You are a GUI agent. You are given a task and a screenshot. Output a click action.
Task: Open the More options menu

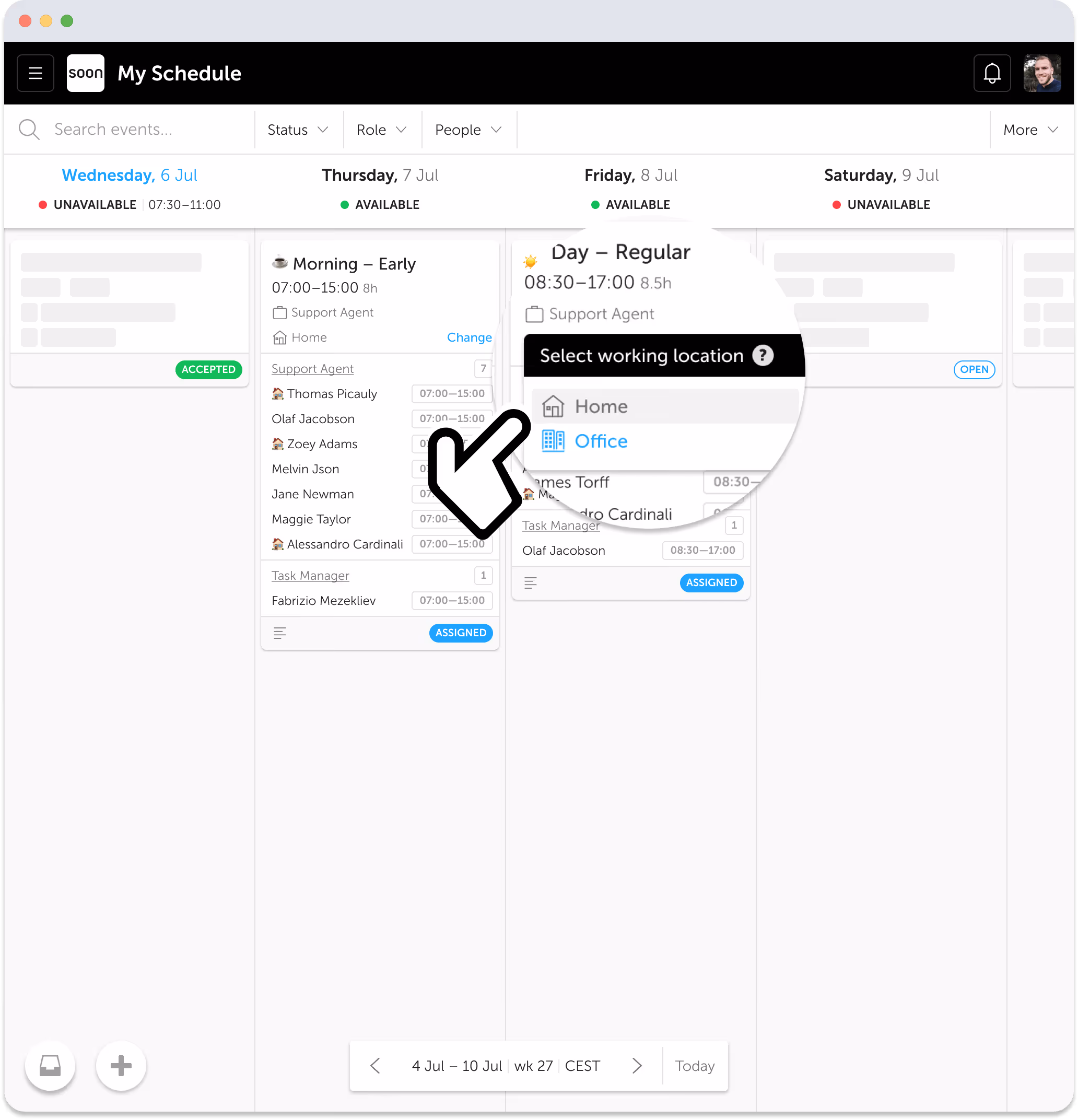coord(1029,129)
